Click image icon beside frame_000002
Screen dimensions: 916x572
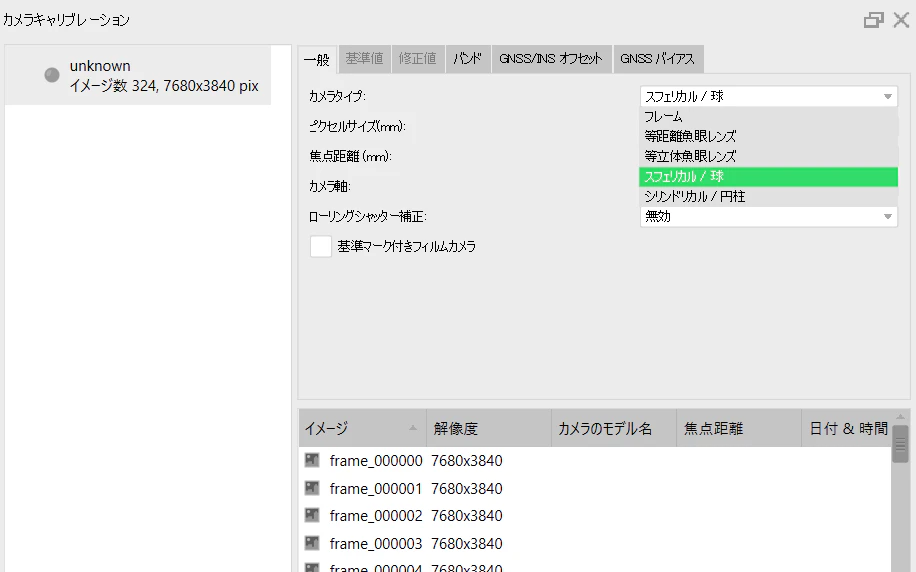coord(312,515)
